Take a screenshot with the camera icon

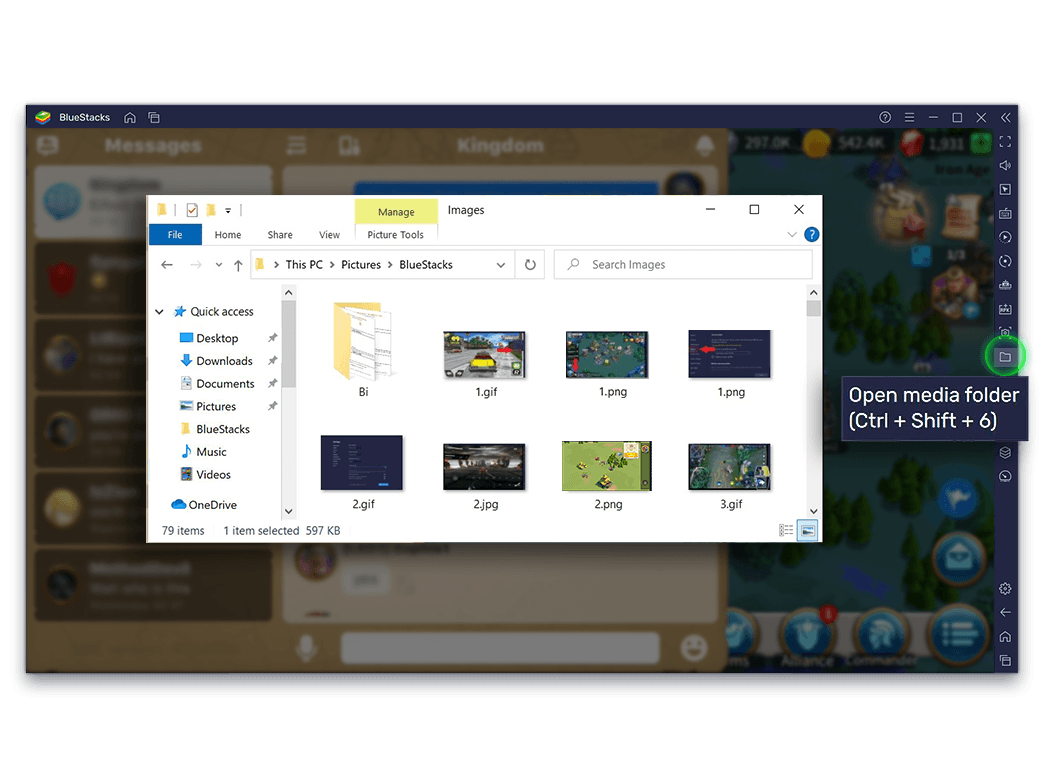[1005, 333]
